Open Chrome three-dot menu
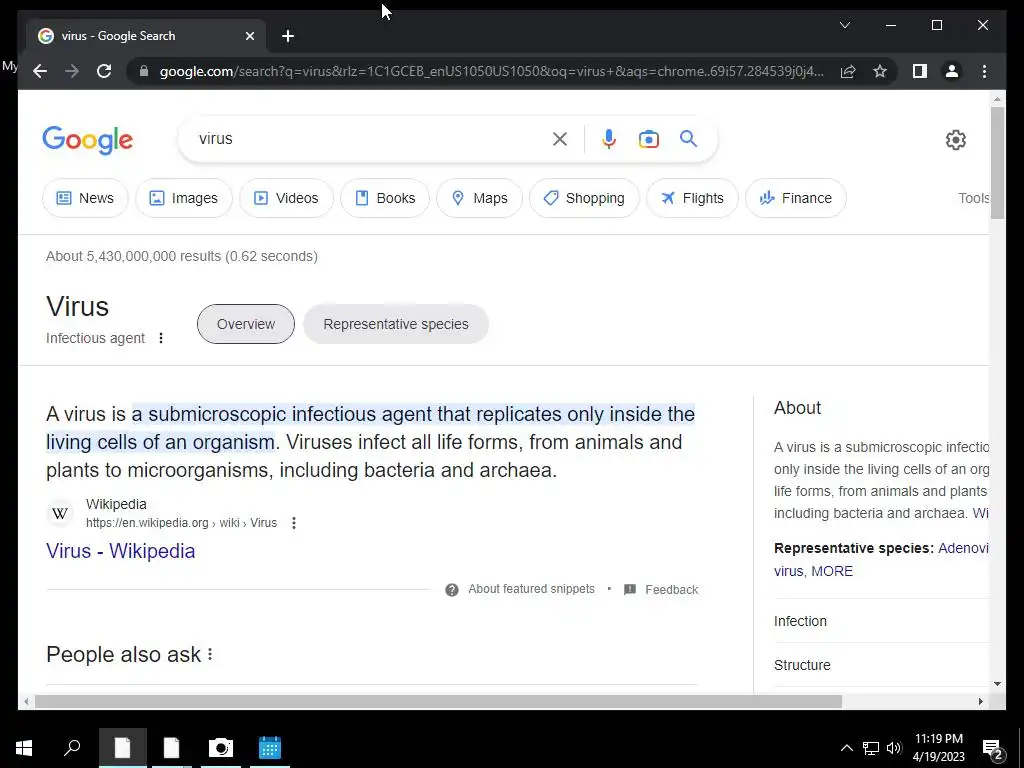 click(x=984, y=71)
